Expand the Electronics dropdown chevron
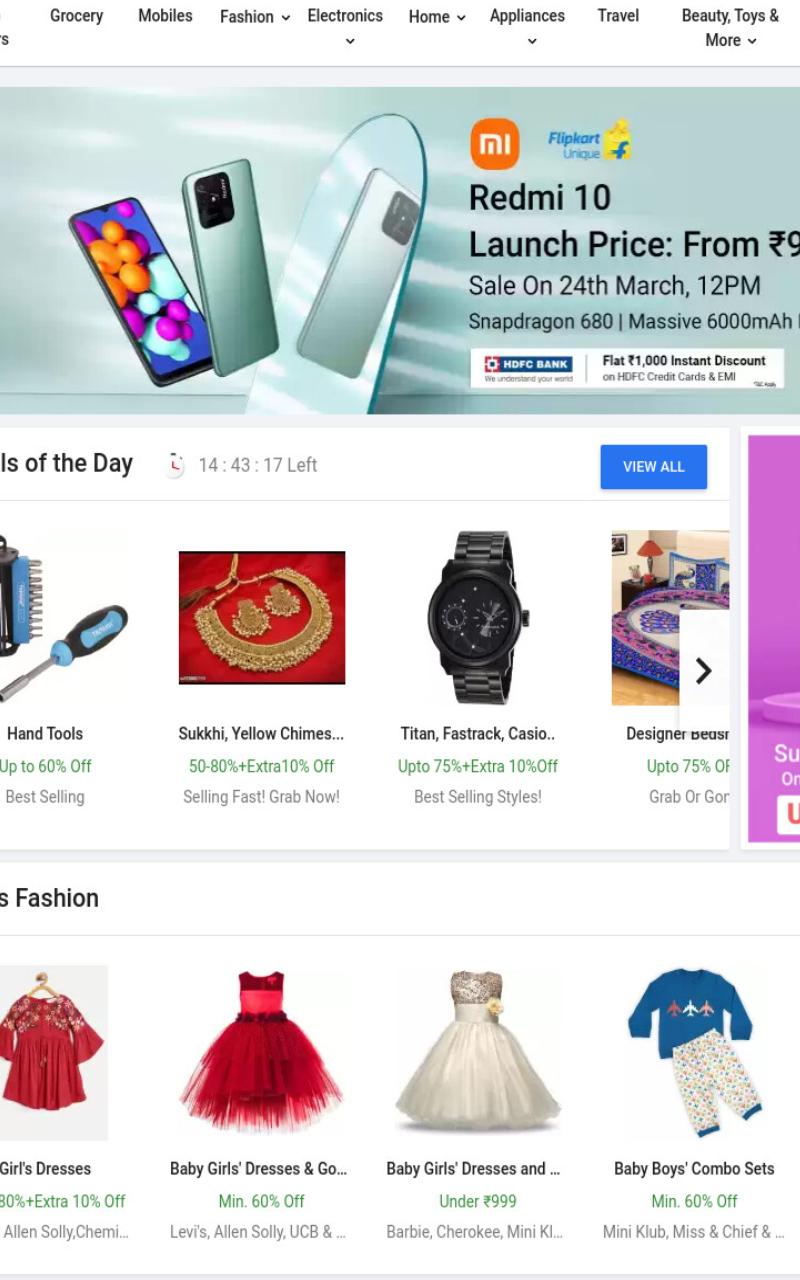The height and width of the screenshot is (1280, 800). [x=349, y=41]
